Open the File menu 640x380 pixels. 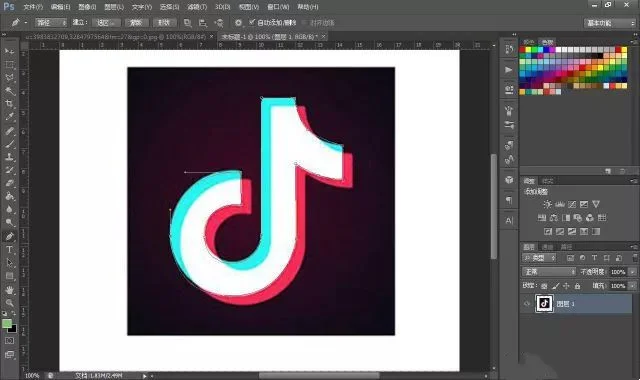click(x=33, y=7)
